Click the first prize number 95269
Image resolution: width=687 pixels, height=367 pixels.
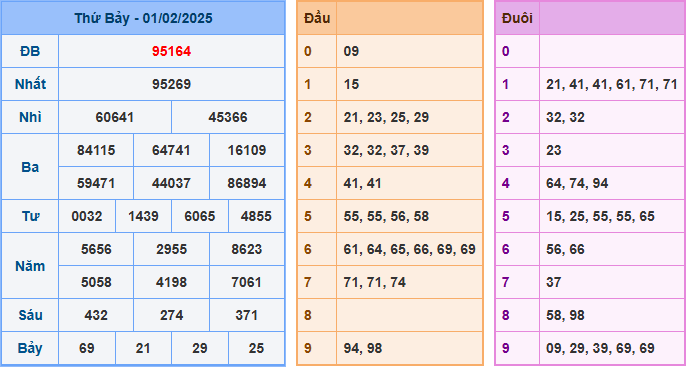coord(171,84)
